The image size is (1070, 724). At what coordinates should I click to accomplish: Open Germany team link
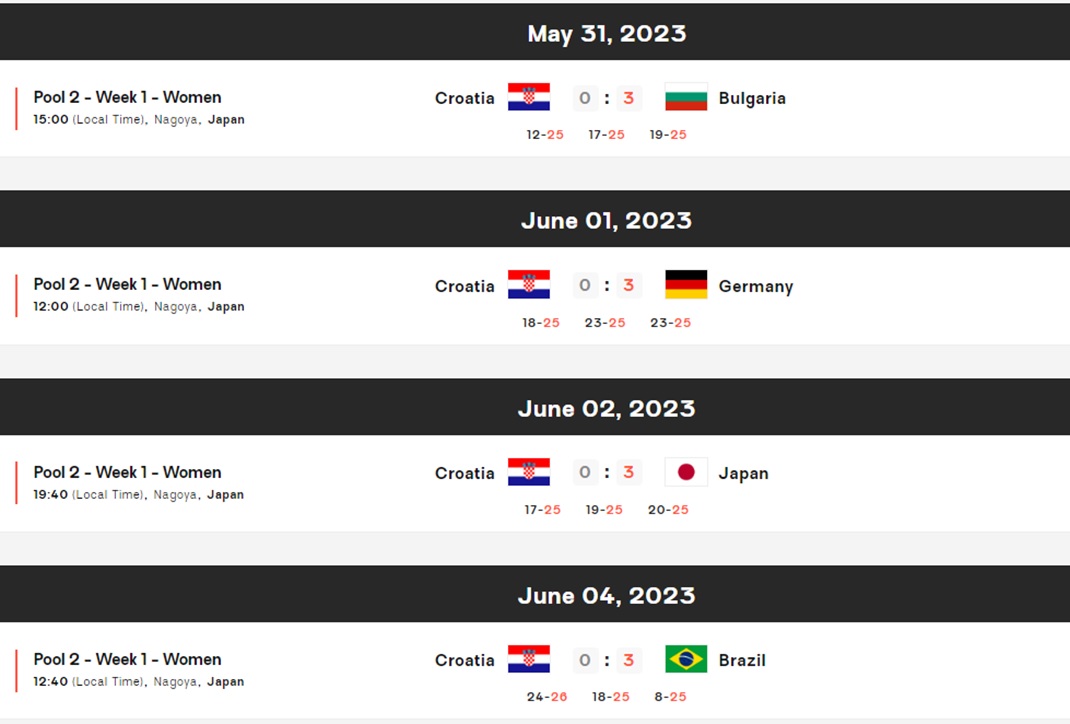pyautogui.click(x=756, y=286)
